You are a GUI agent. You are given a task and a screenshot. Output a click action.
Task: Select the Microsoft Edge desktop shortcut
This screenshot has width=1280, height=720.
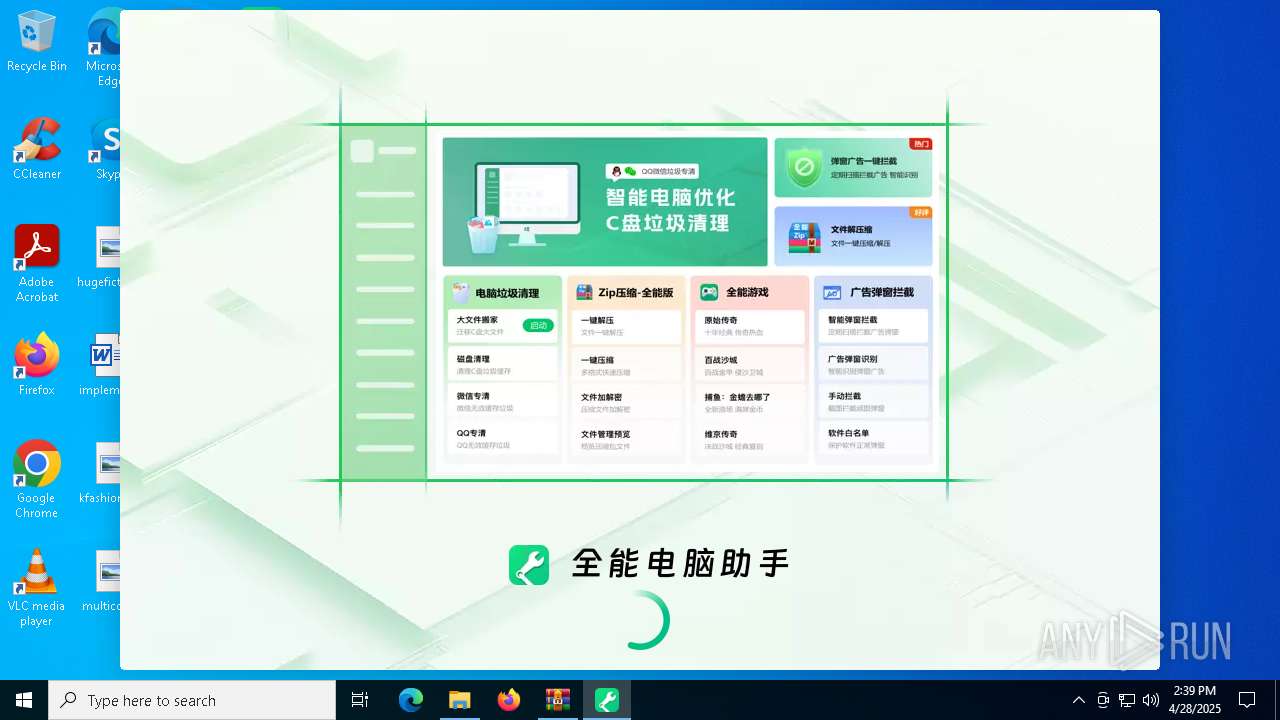pos(103,49)
